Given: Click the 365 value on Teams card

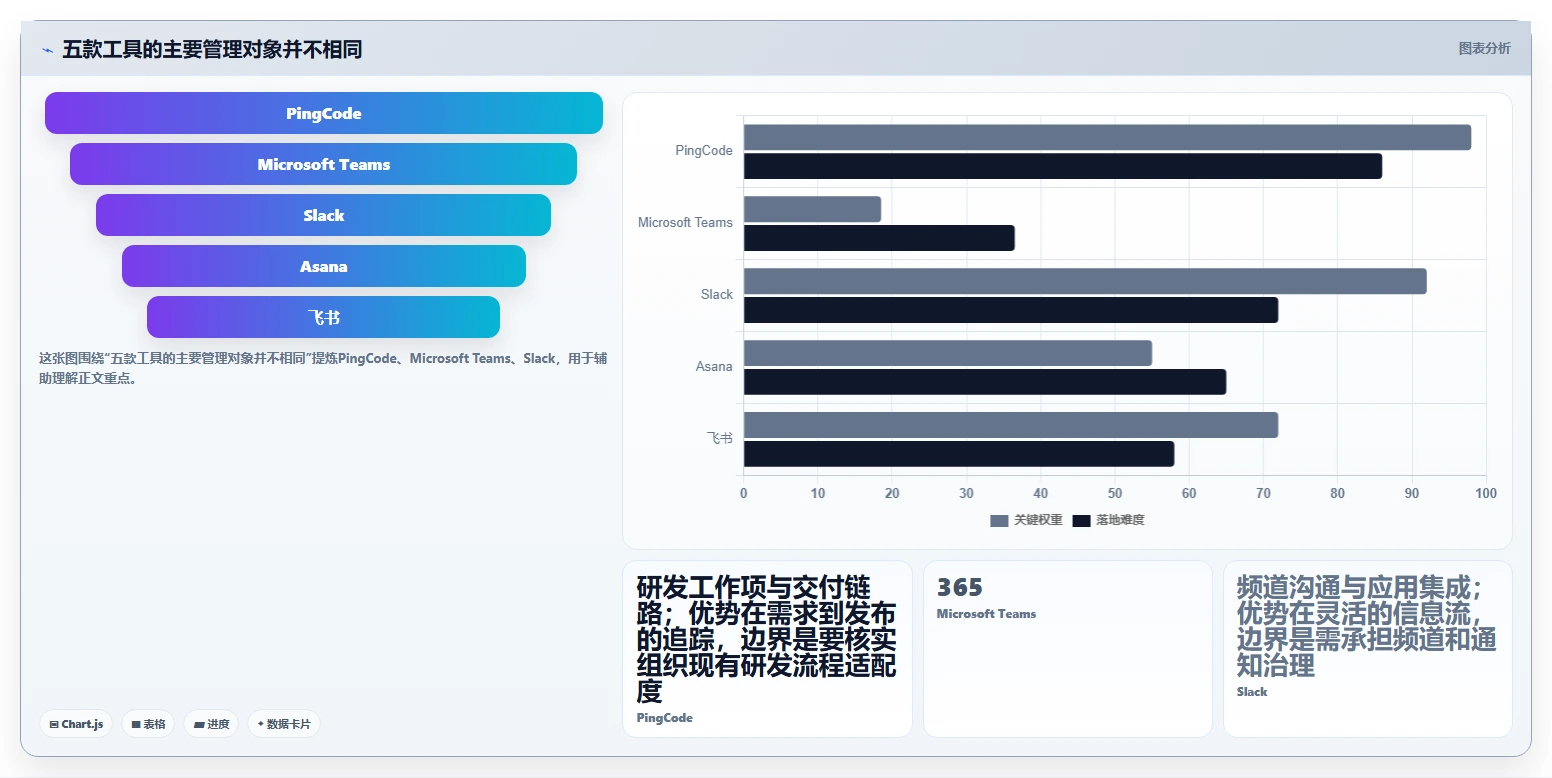Looking at the screenshot, I should click(x=960, y=587).
